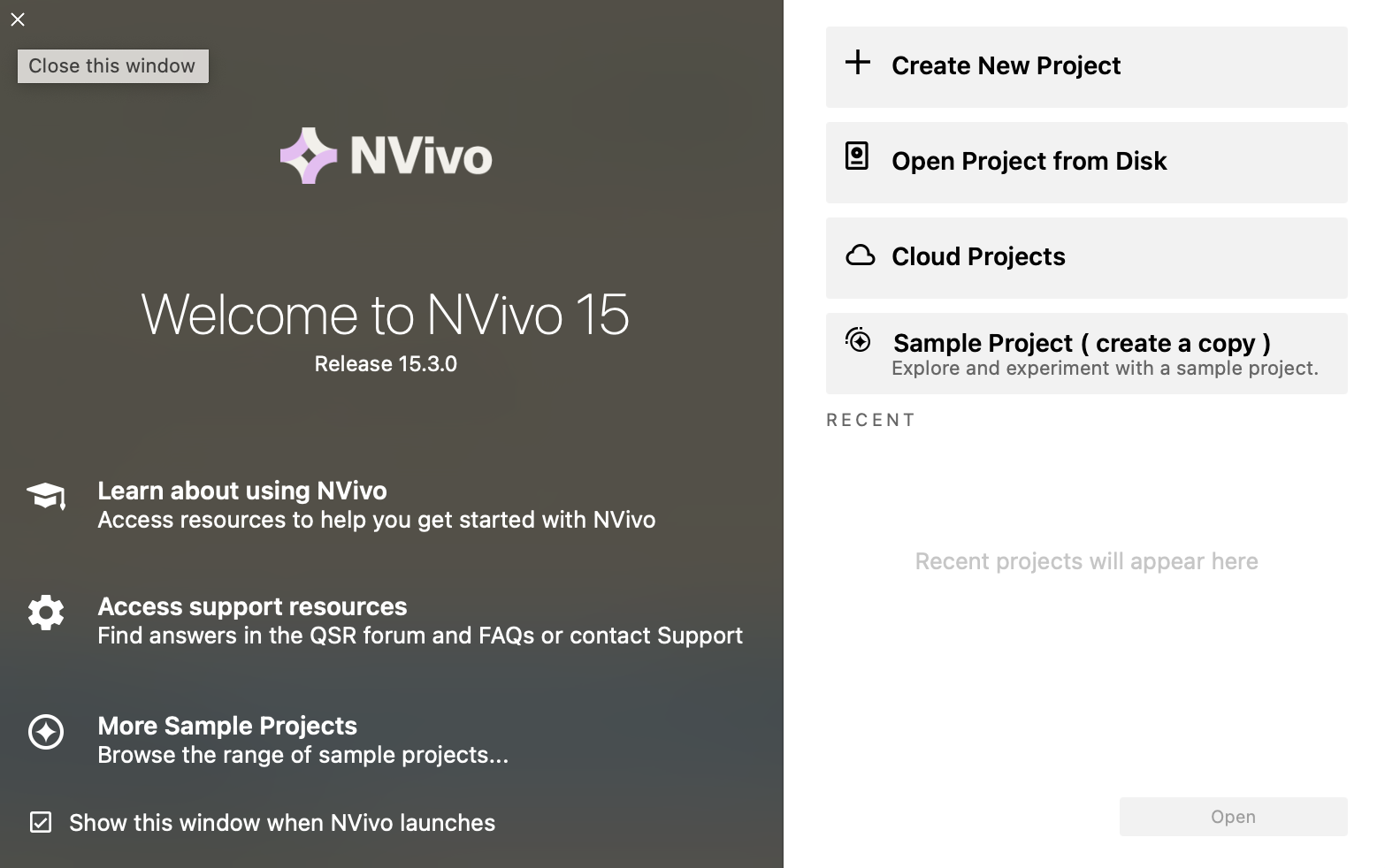This screenshot has height=868, width=1385.
Task: Close the welcome window with the X
Action: pos(18,19)
